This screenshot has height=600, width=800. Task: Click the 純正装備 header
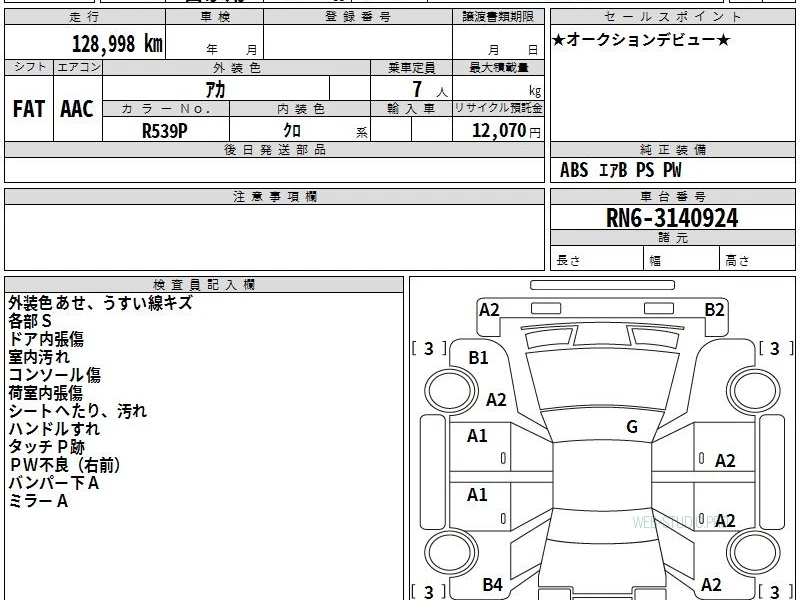tap(672, 150)
